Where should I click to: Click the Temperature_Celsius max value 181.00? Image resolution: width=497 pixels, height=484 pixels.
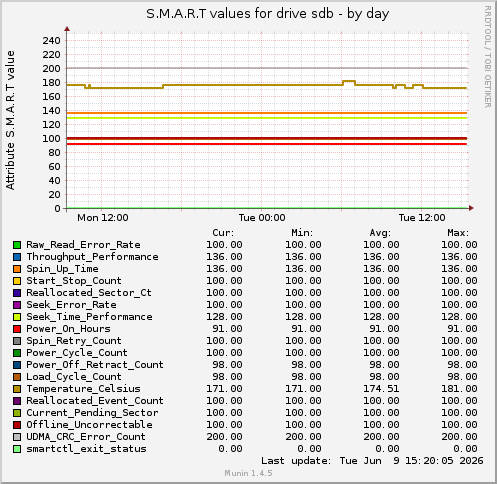459,389
